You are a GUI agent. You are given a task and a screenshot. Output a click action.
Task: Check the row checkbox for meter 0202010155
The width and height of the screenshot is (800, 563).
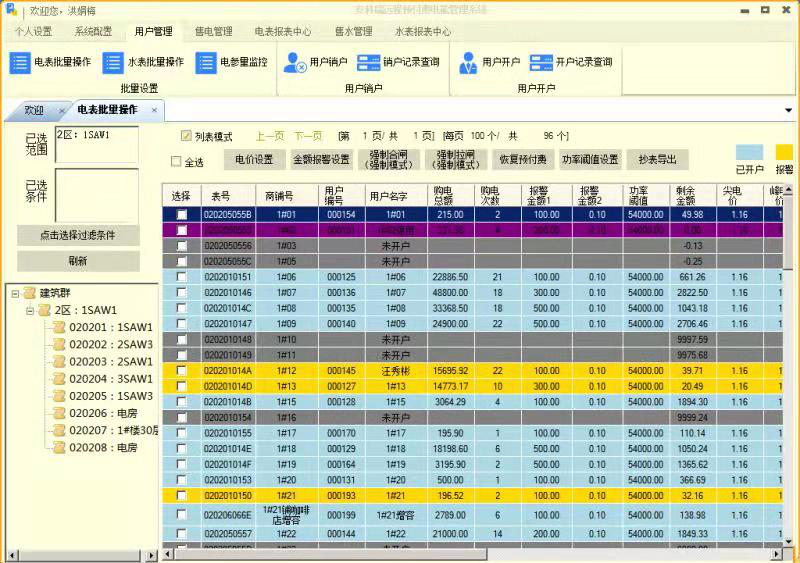pos(181,433)
